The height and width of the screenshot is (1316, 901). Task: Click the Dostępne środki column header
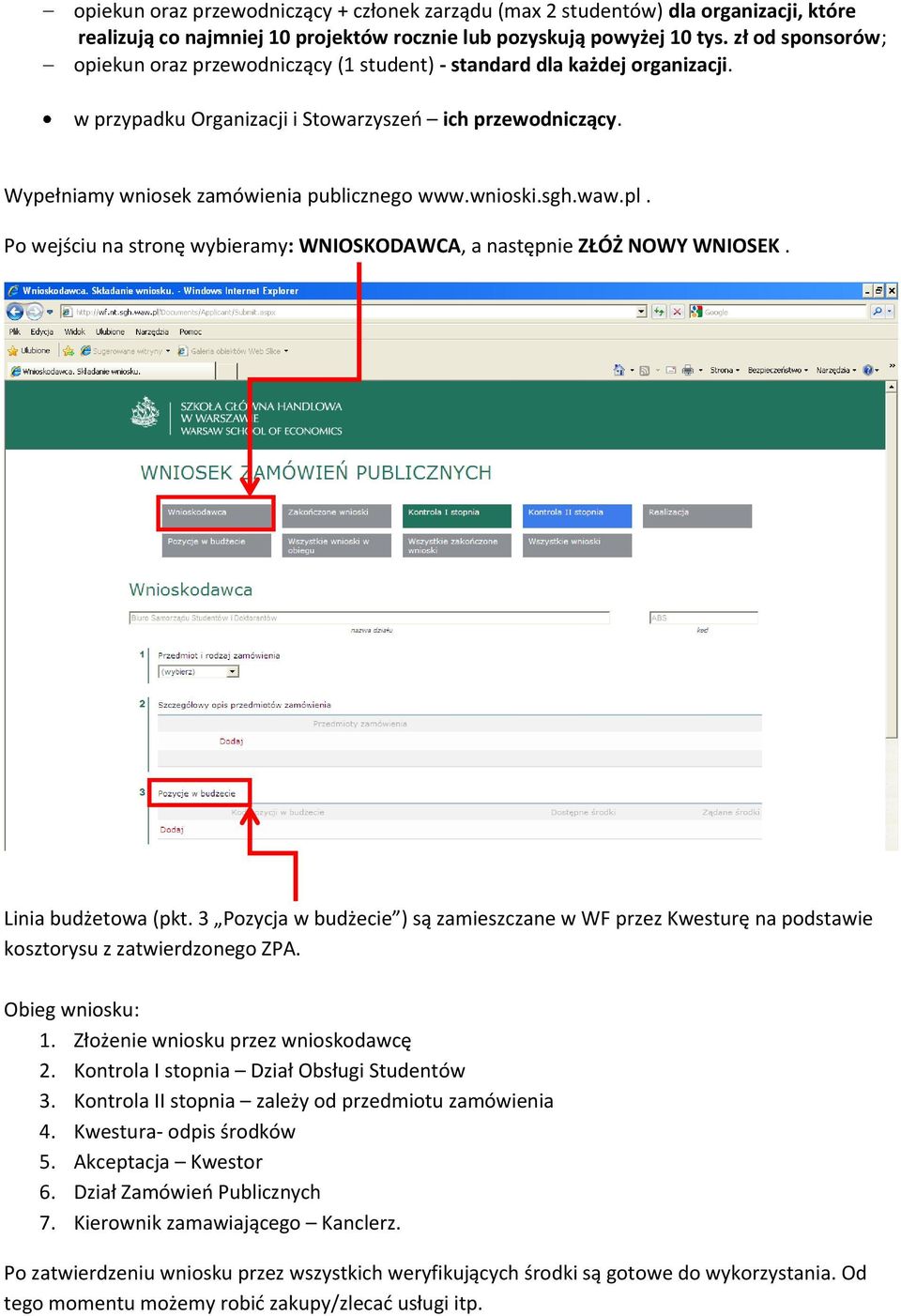(x=583, y=812)
